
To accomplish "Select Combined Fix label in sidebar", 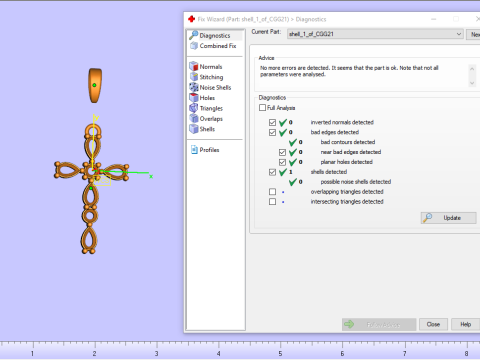I will pos(218,46).
